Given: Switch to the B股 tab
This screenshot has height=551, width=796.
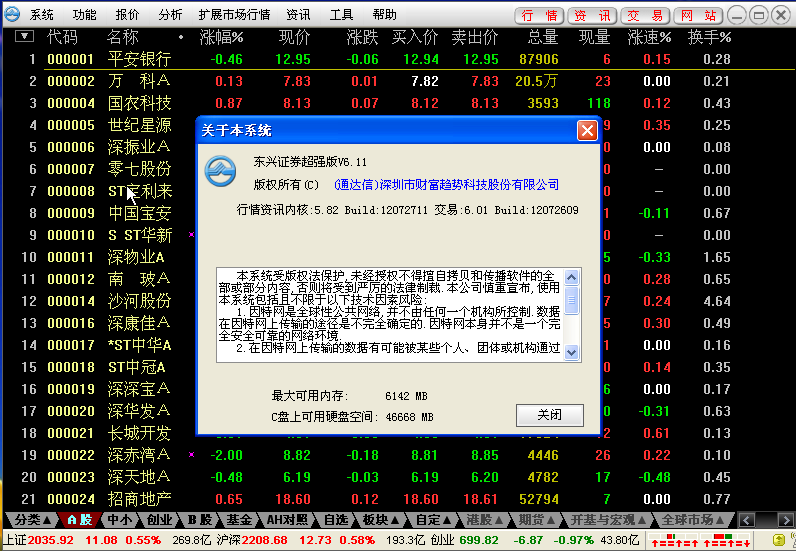Looking at the screenshot, I should pyautogui.click(x=200, y=520).
